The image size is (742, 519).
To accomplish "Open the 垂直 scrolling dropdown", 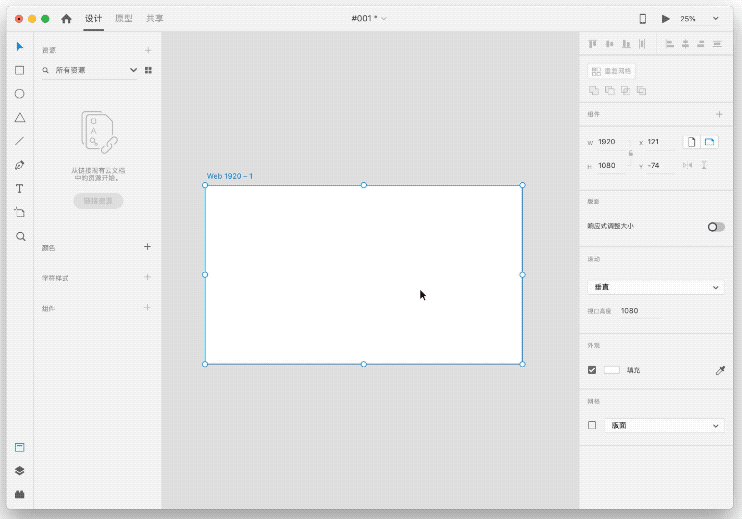I will 655,287.
